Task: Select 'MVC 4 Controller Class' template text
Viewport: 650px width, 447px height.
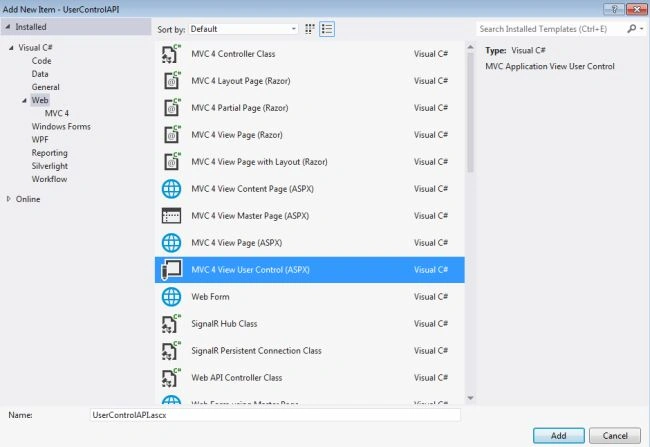Action: click(233, 54)
